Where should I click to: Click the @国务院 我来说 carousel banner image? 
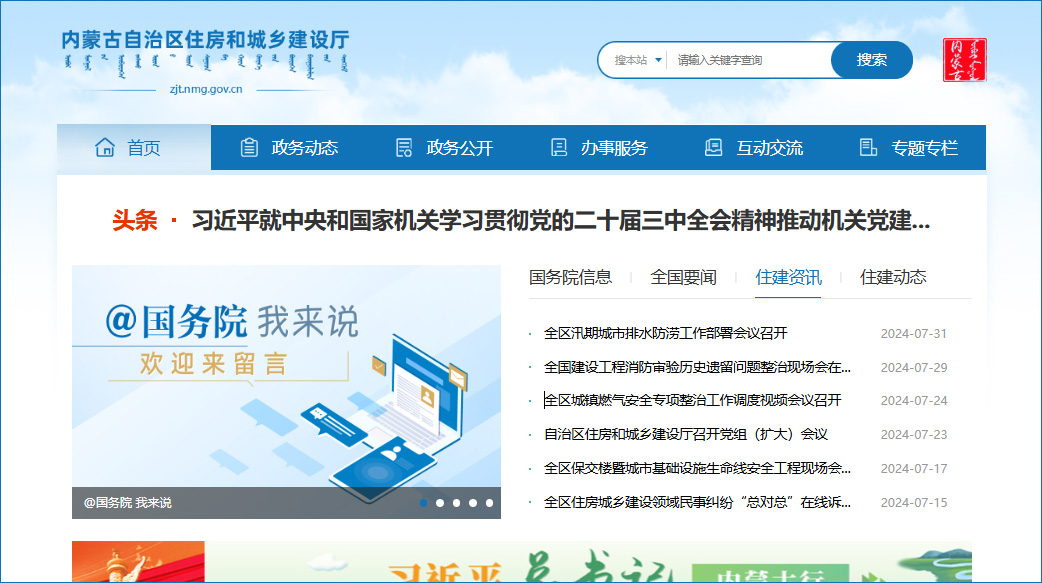tap(286, 392)
